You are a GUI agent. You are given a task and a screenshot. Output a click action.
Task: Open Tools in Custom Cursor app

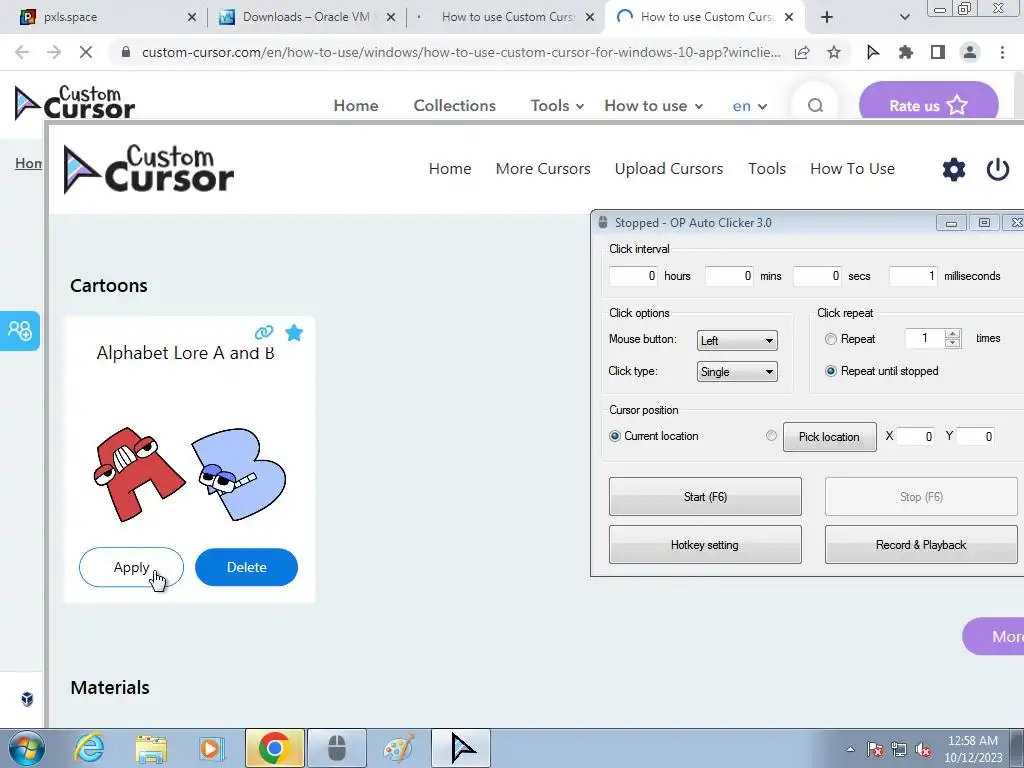point(767,168)
